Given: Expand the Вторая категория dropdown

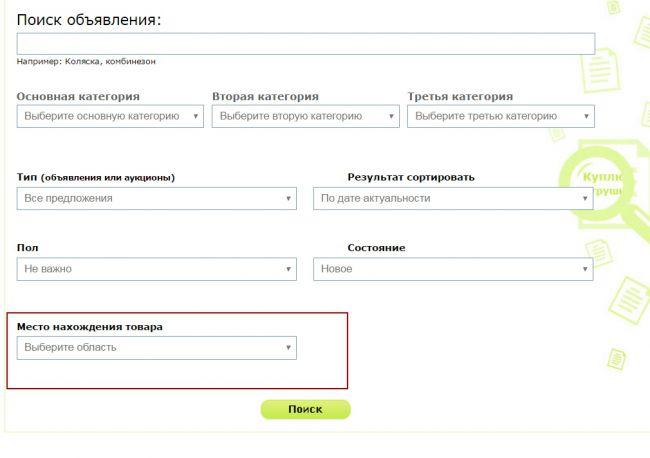Looking at the screenshot, I should pos(305,116).
